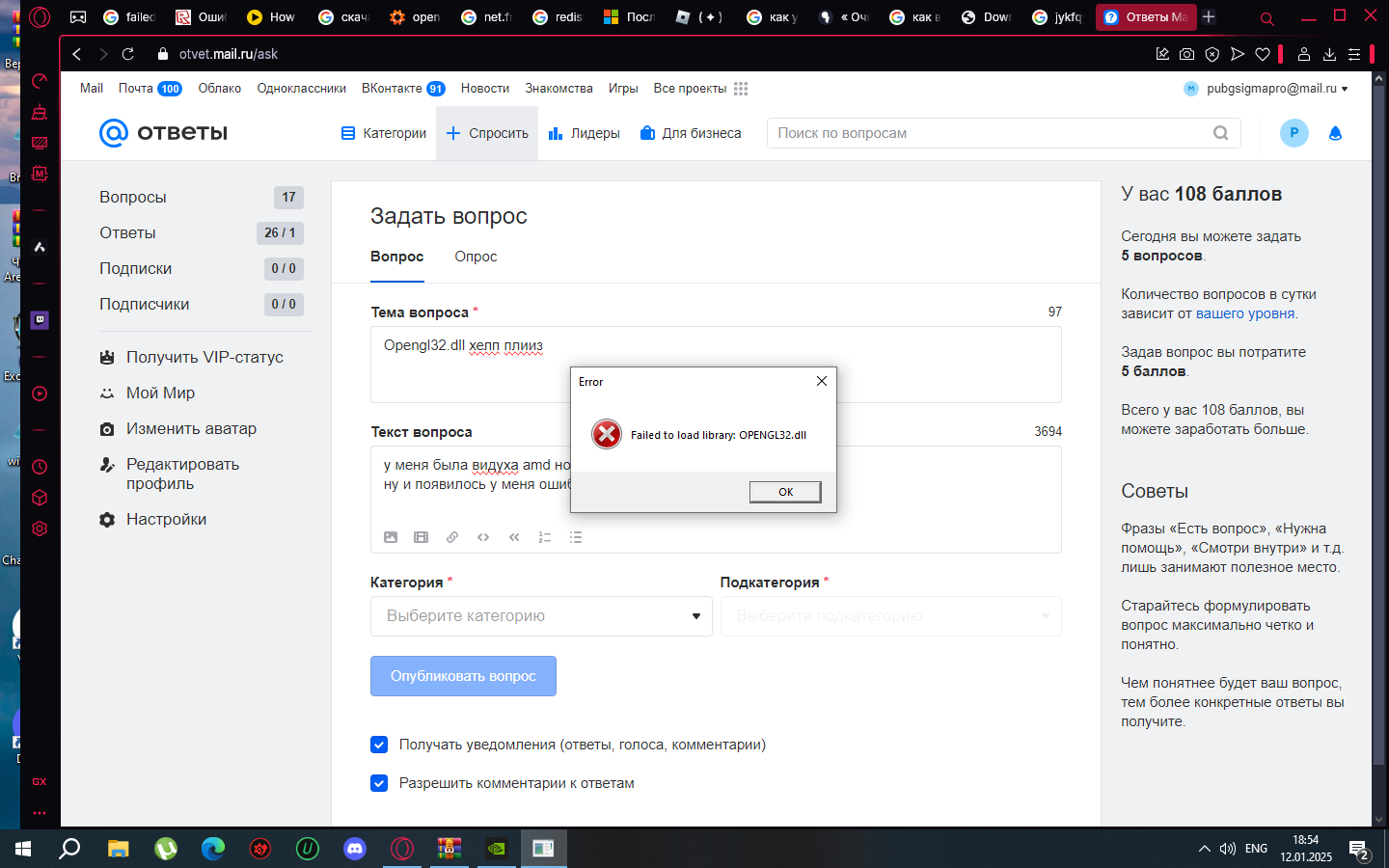Screen dimensions: 1389x868
Task: Click search magnifier in question search box
Action: 1221,133
